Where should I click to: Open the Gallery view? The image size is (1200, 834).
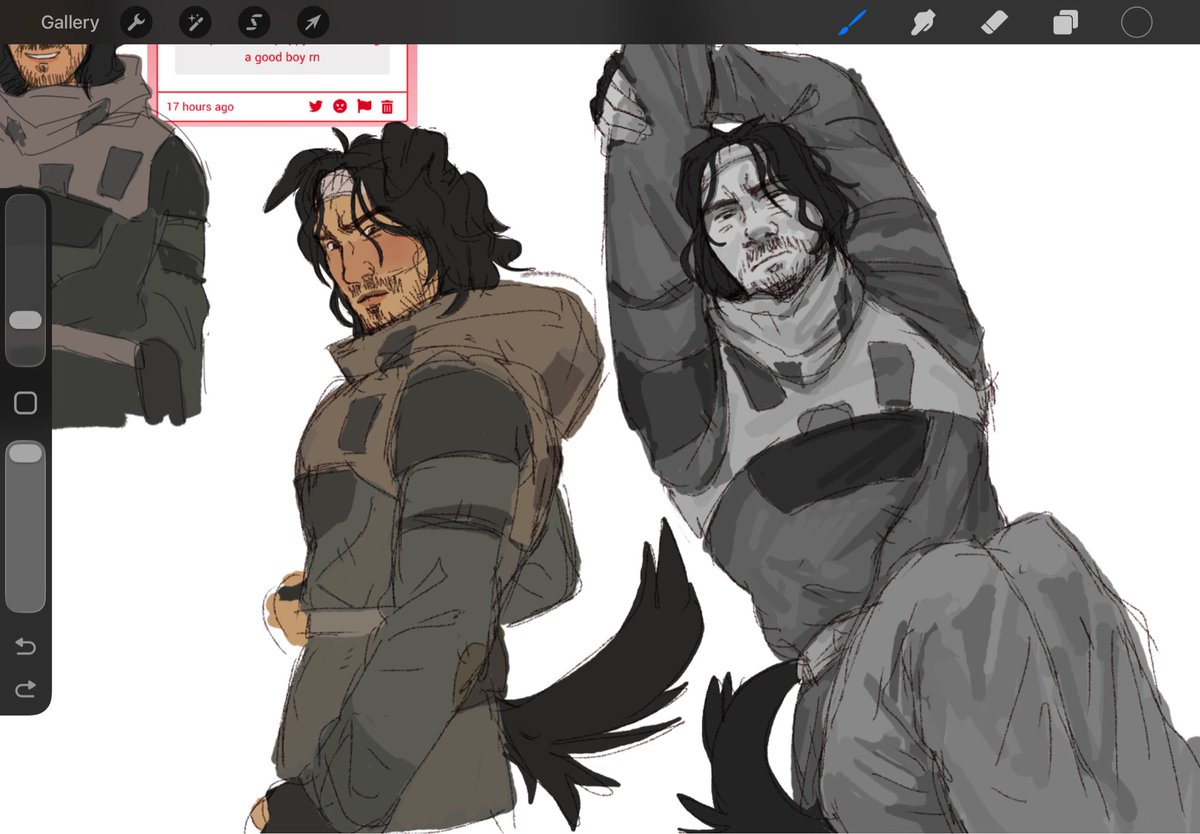point(70,22)
